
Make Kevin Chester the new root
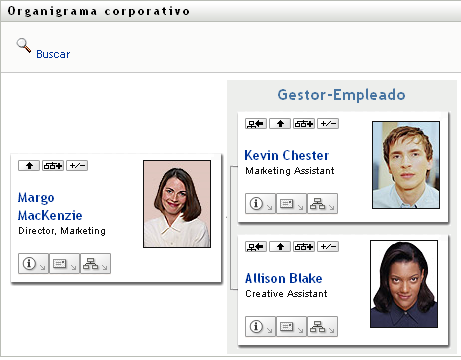click(x=256, y=124)
